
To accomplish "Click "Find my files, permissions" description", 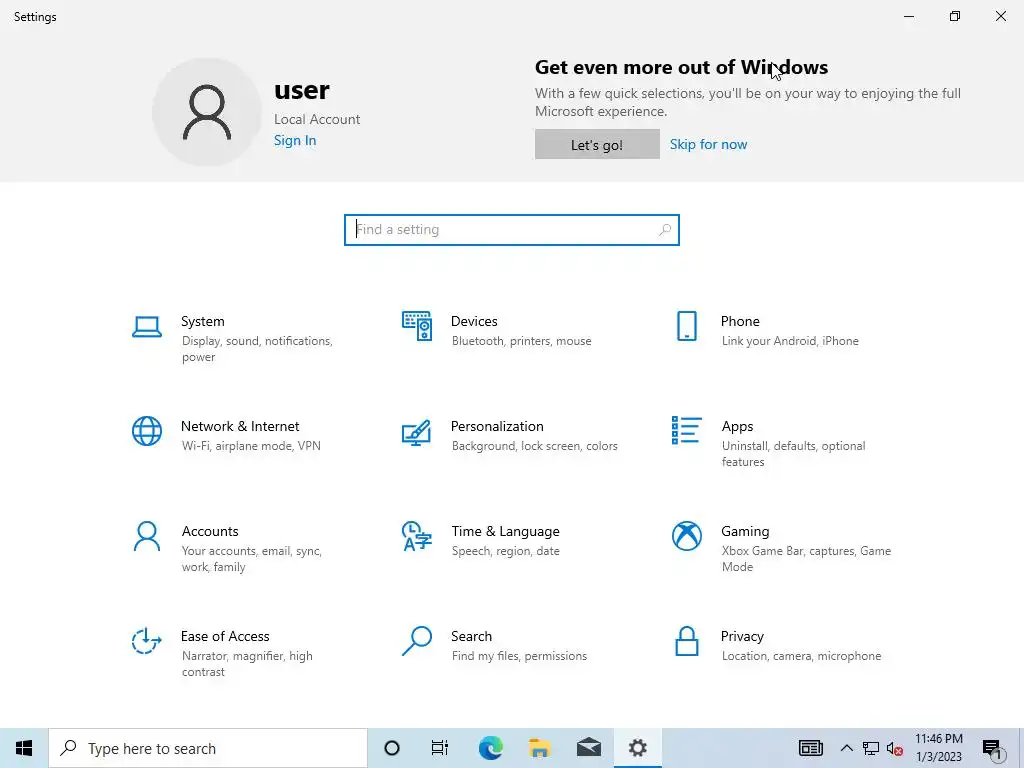I will (519, 656).
